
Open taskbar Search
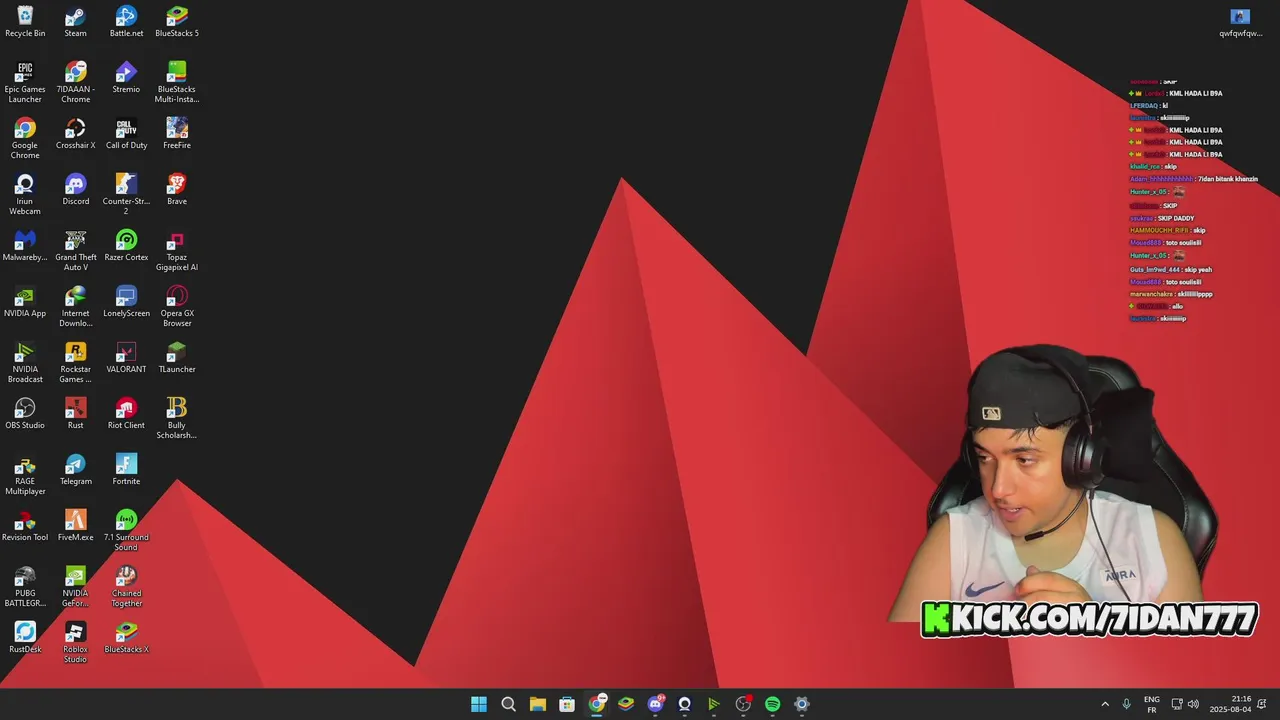(508, 704)
